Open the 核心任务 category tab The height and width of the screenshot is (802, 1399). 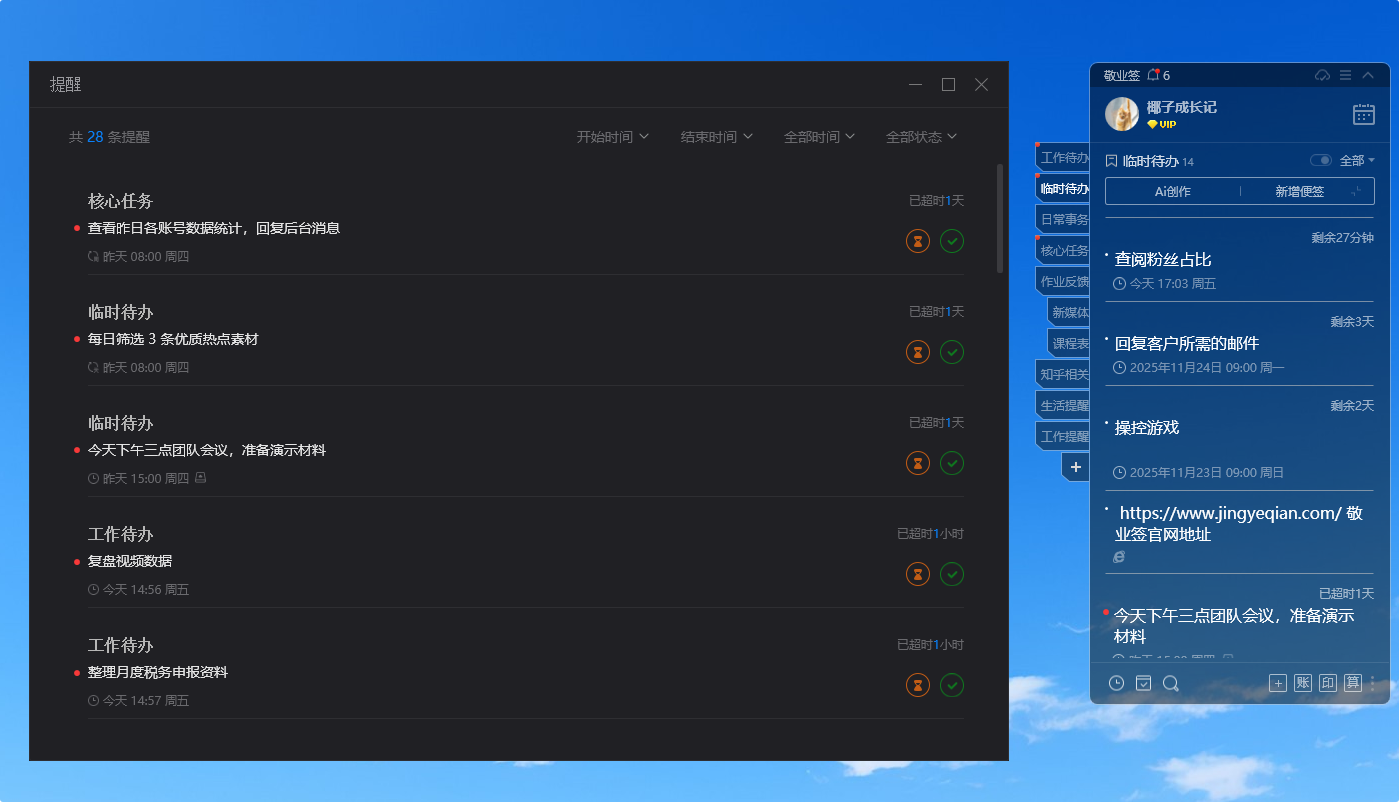tap(1063, 250)
